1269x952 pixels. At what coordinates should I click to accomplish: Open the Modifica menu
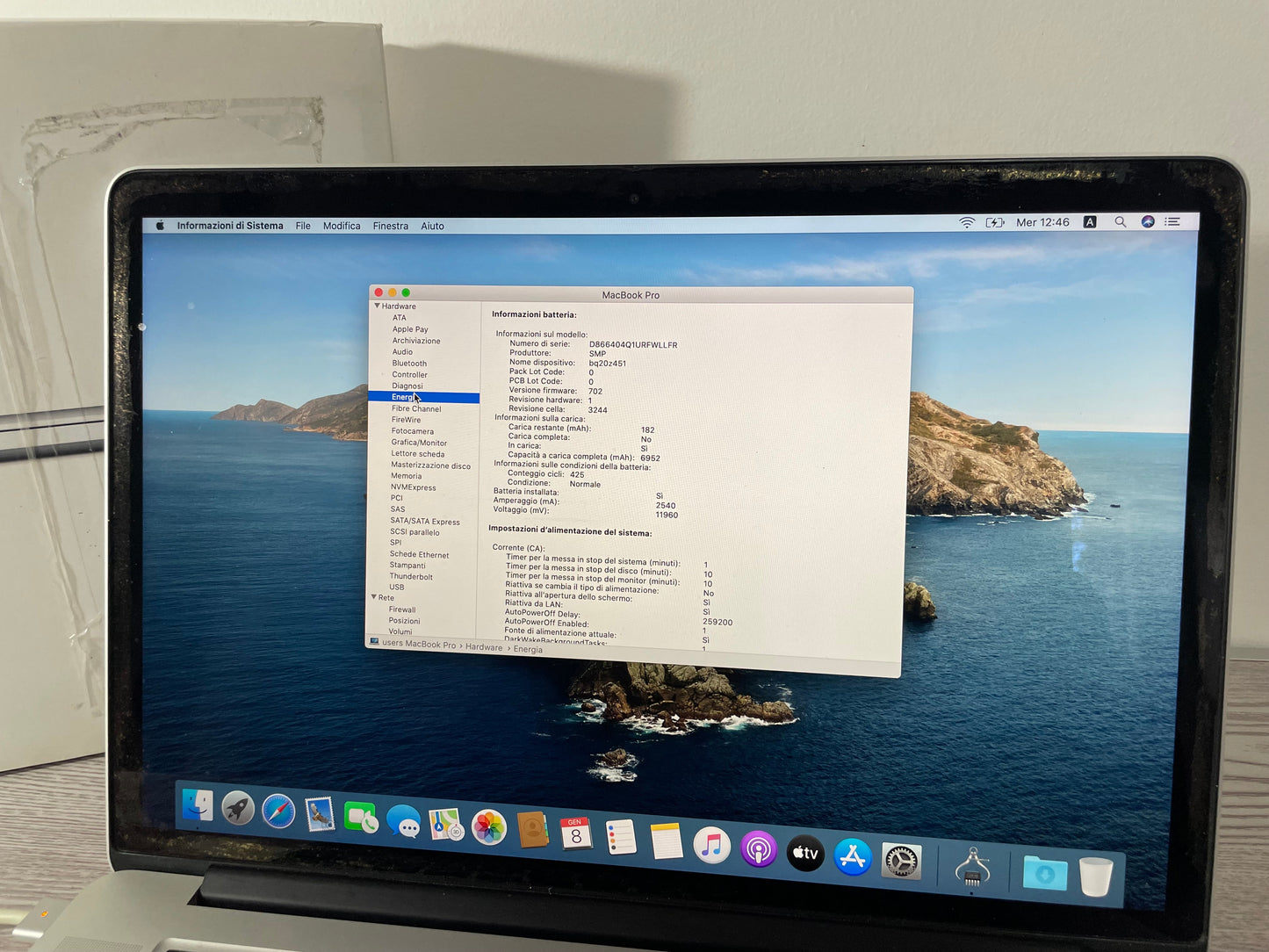point(342,226)
